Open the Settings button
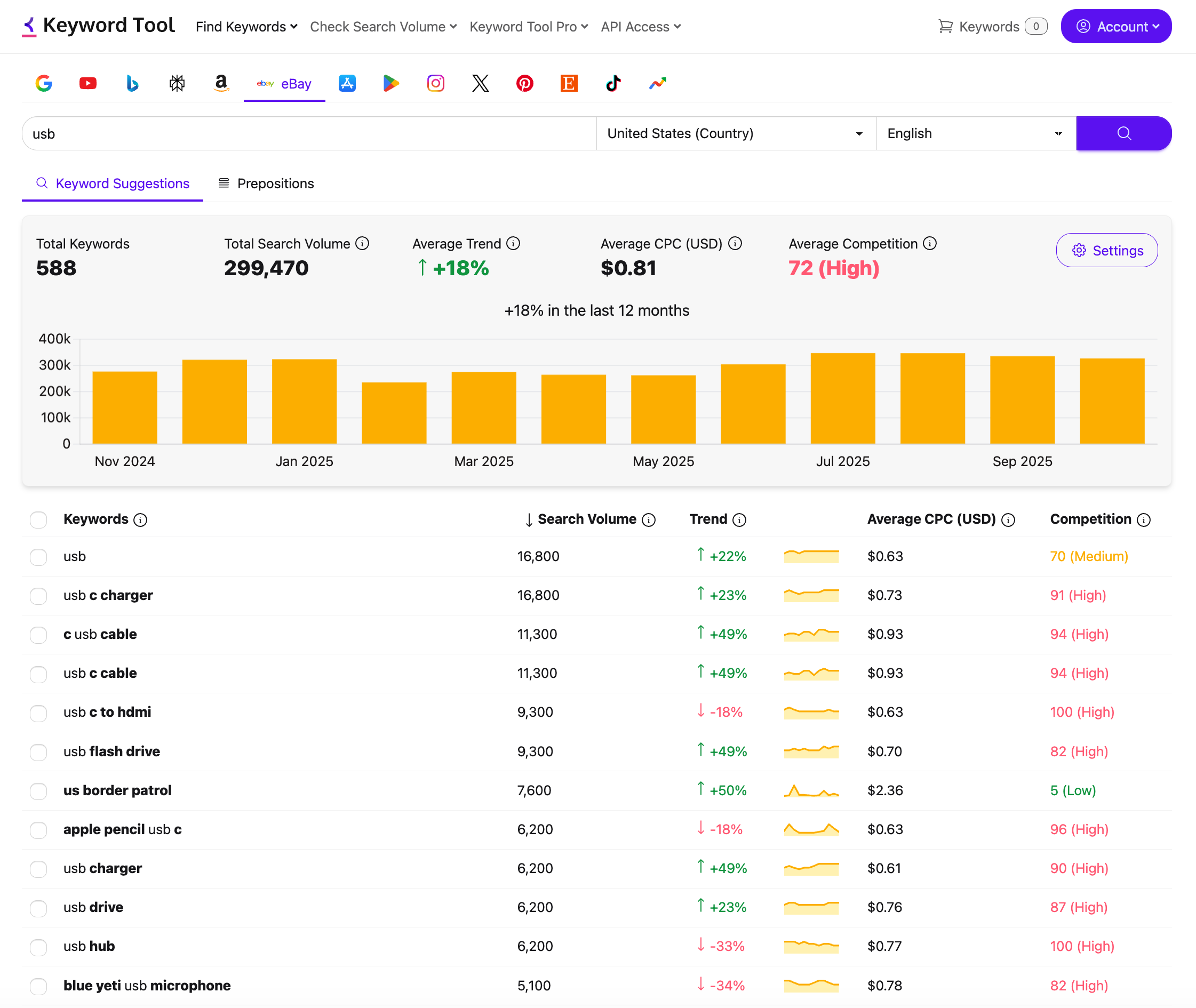Viewport: 1196px width, 1008px height. click(1106, 250)
